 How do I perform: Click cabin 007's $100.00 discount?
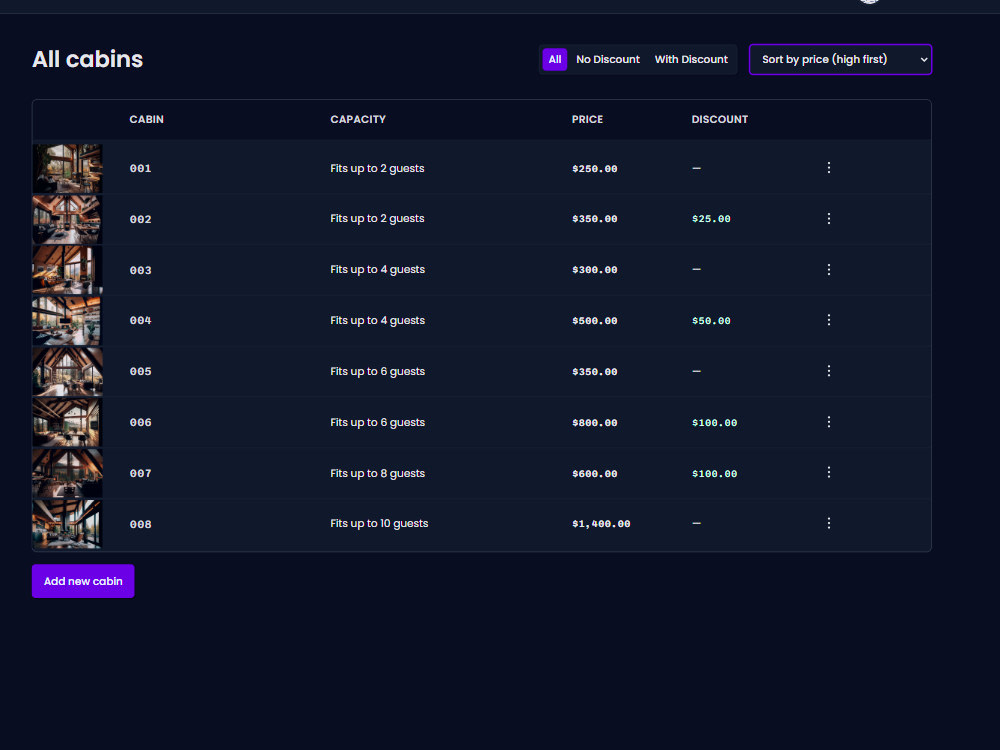coord(714,474)
